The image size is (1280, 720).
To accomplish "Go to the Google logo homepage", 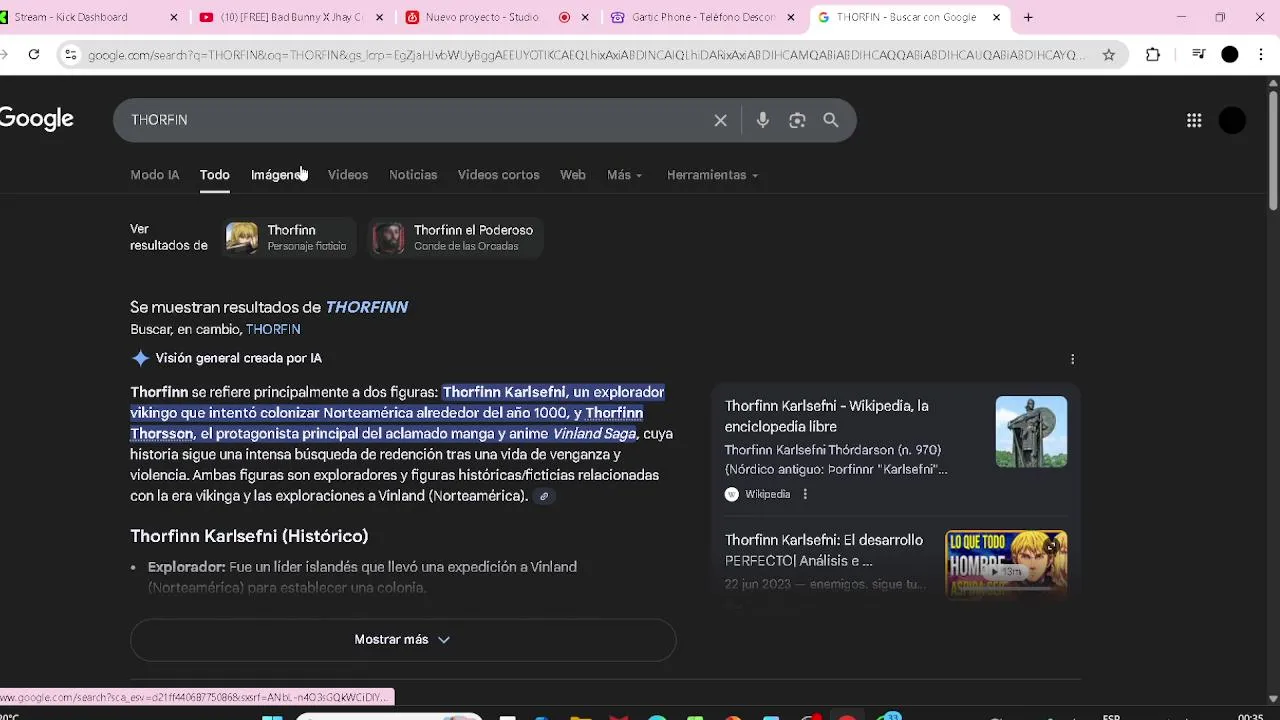I will pos(37,119).
